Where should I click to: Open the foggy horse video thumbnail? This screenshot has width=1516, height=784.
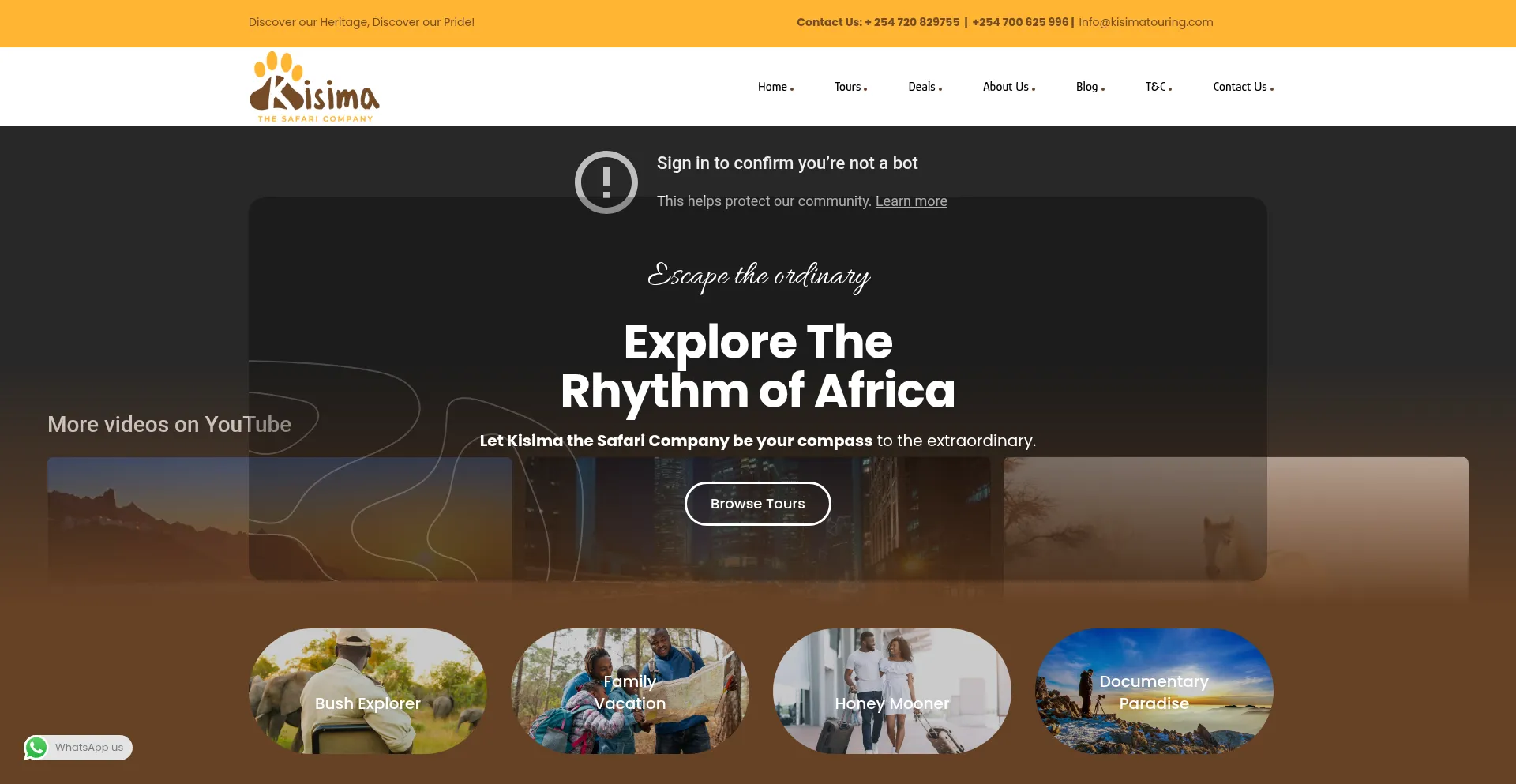point(1236,529)
